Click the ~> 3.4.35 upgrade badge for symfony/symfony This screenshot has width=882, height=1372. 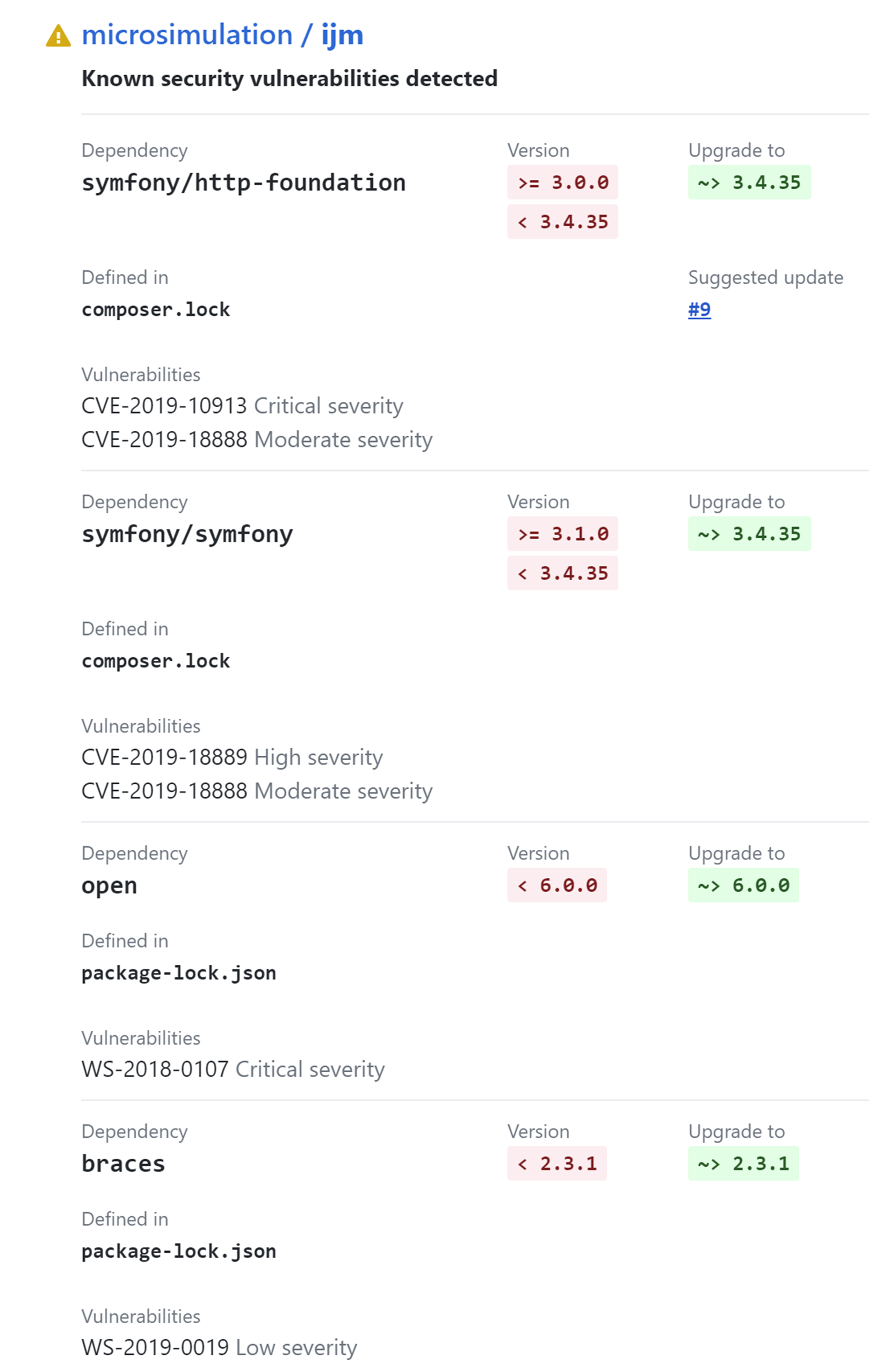(x=749, y=533)
